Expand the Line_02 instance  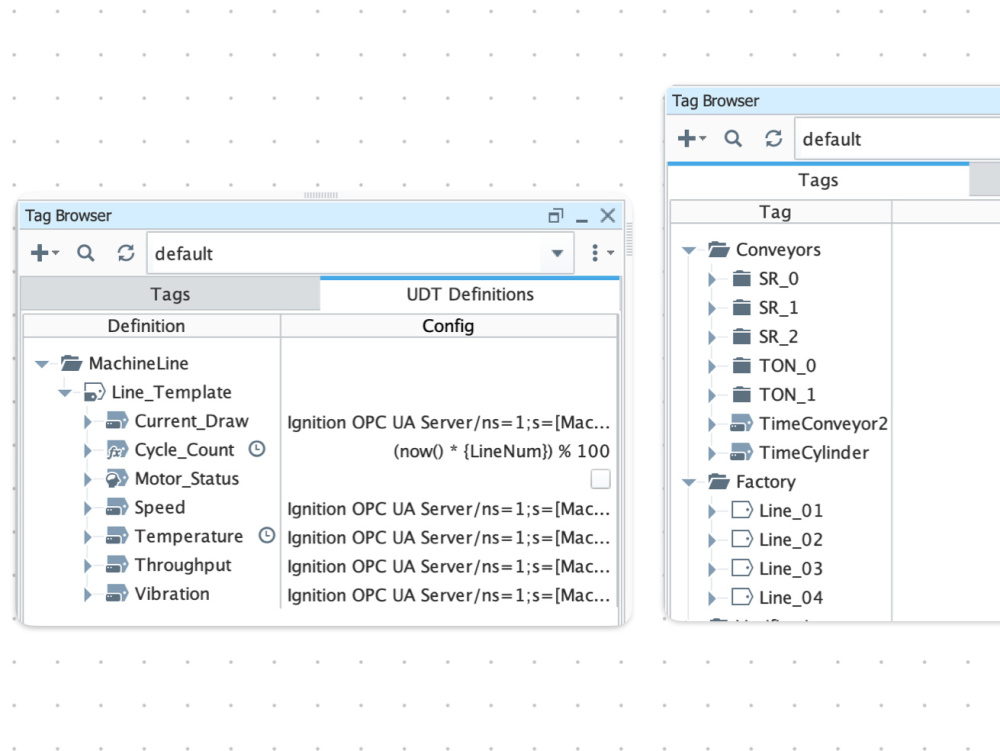click(x=712, y=540)
